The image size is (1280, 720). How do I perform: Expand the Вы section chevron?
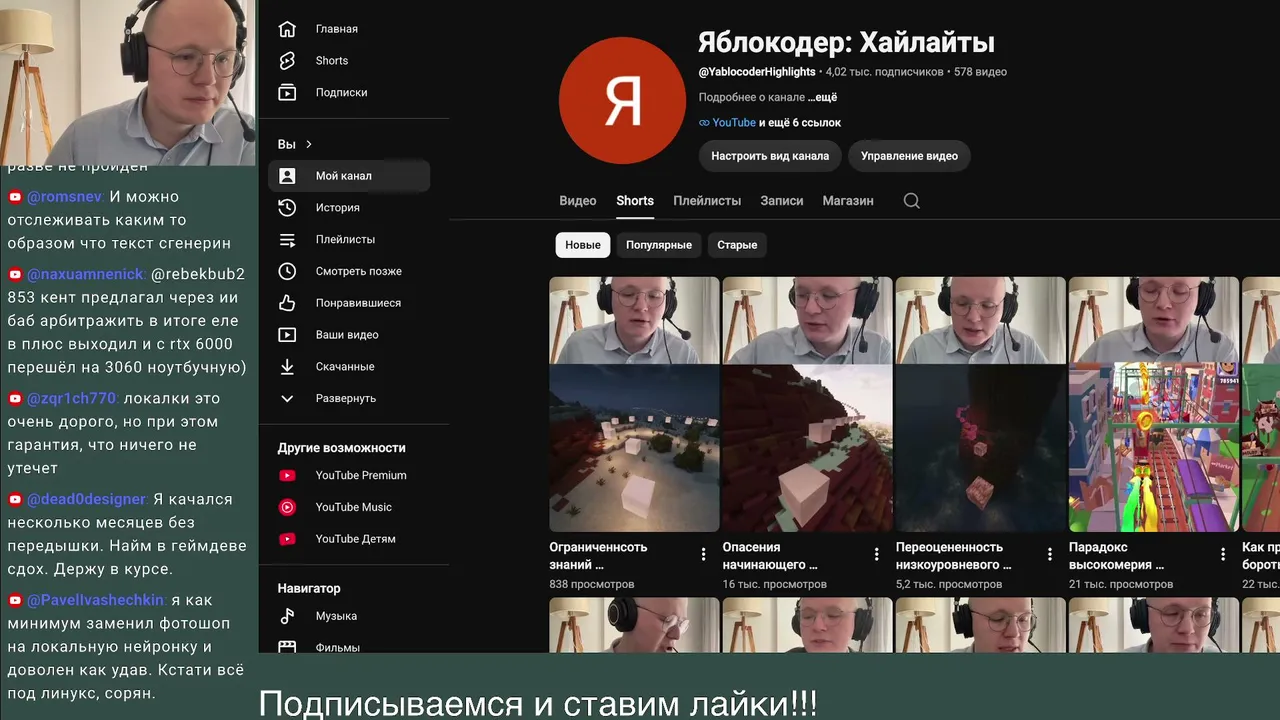(x=309, y=144)
